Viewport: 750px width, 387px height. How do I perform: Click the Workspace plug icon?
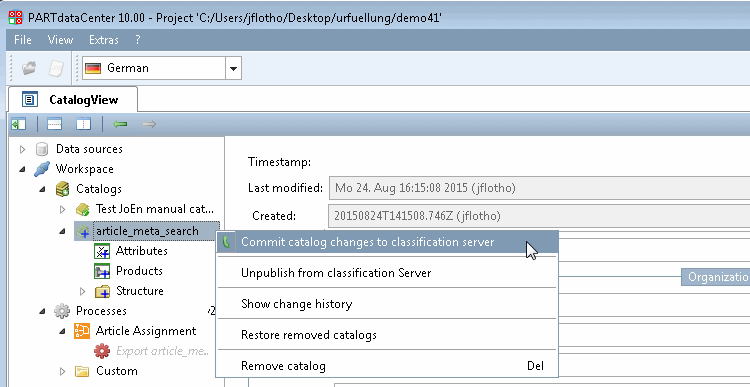(42, 169)
